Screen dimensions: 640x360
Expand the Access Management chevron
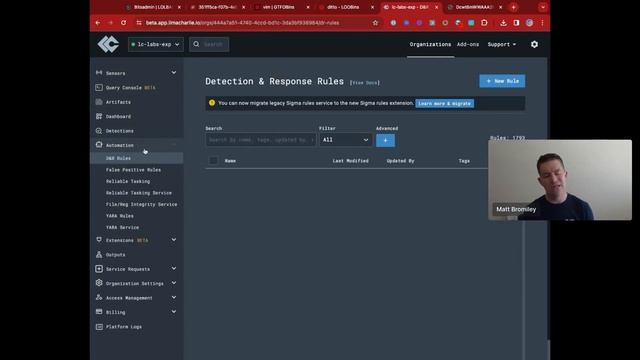tap(174, 297)
